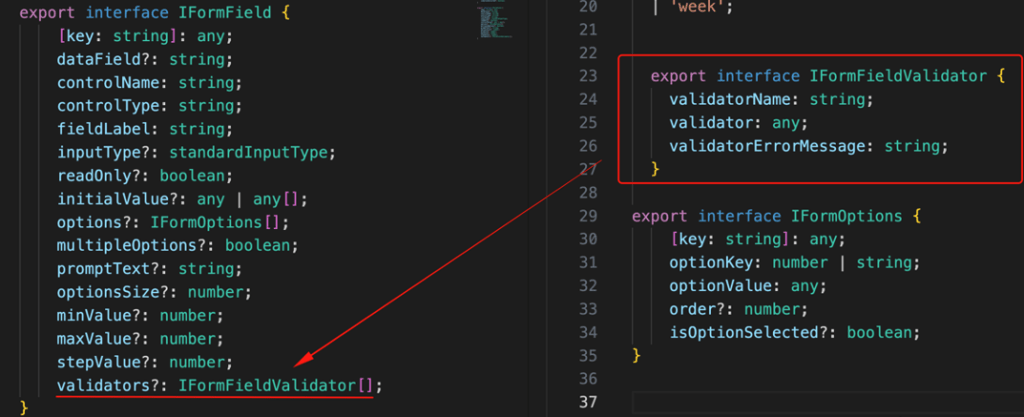
Task: Click the 'inputType?: standardInputType;' line
Action: pos(196,153)
